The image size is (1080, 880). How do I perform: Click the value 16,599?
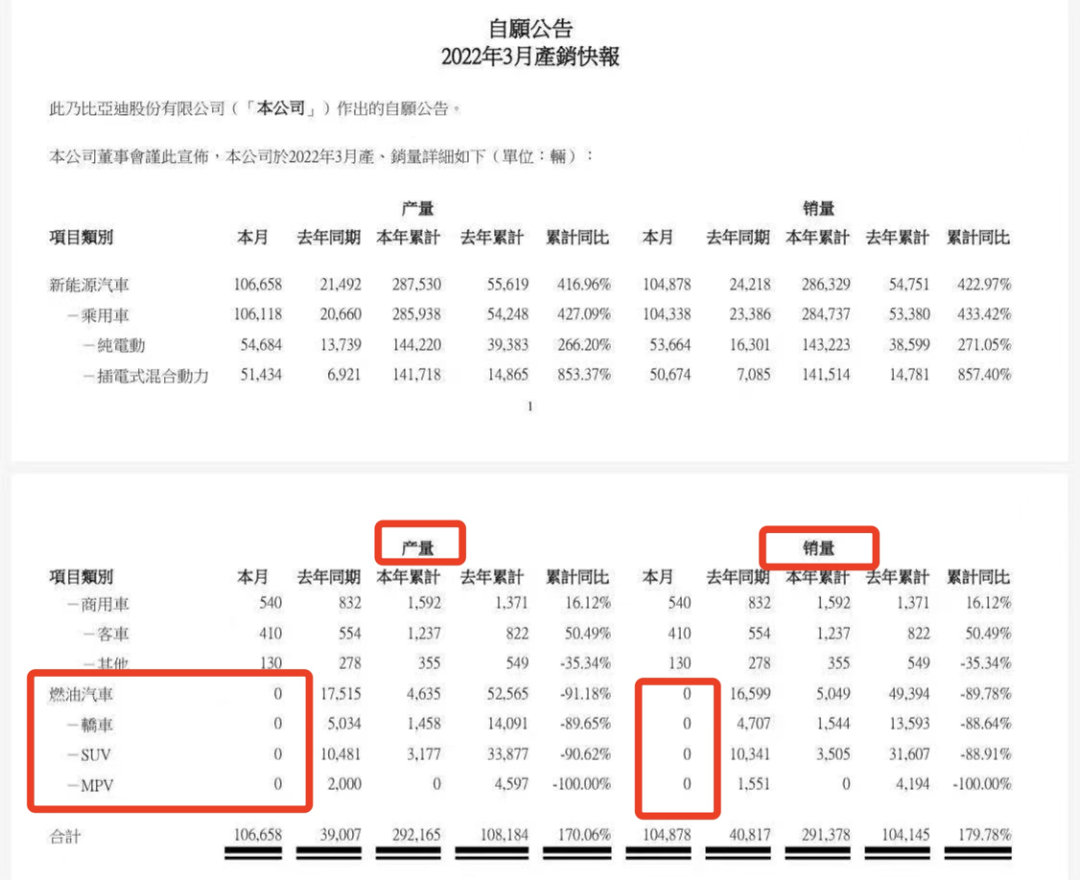coord(750,693)
